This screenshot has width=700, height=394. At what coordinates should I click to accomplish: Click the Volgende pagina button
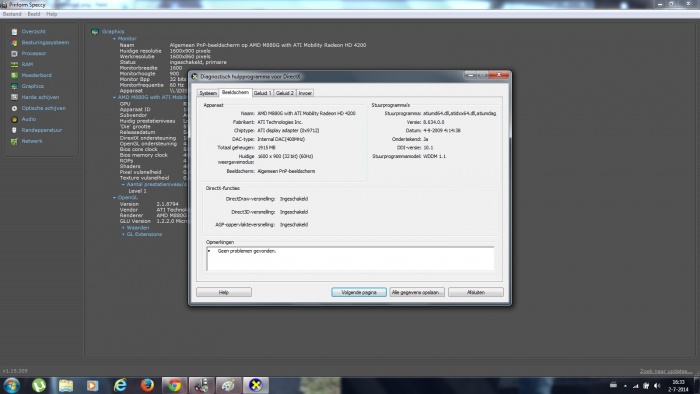(x=359, y=292)
